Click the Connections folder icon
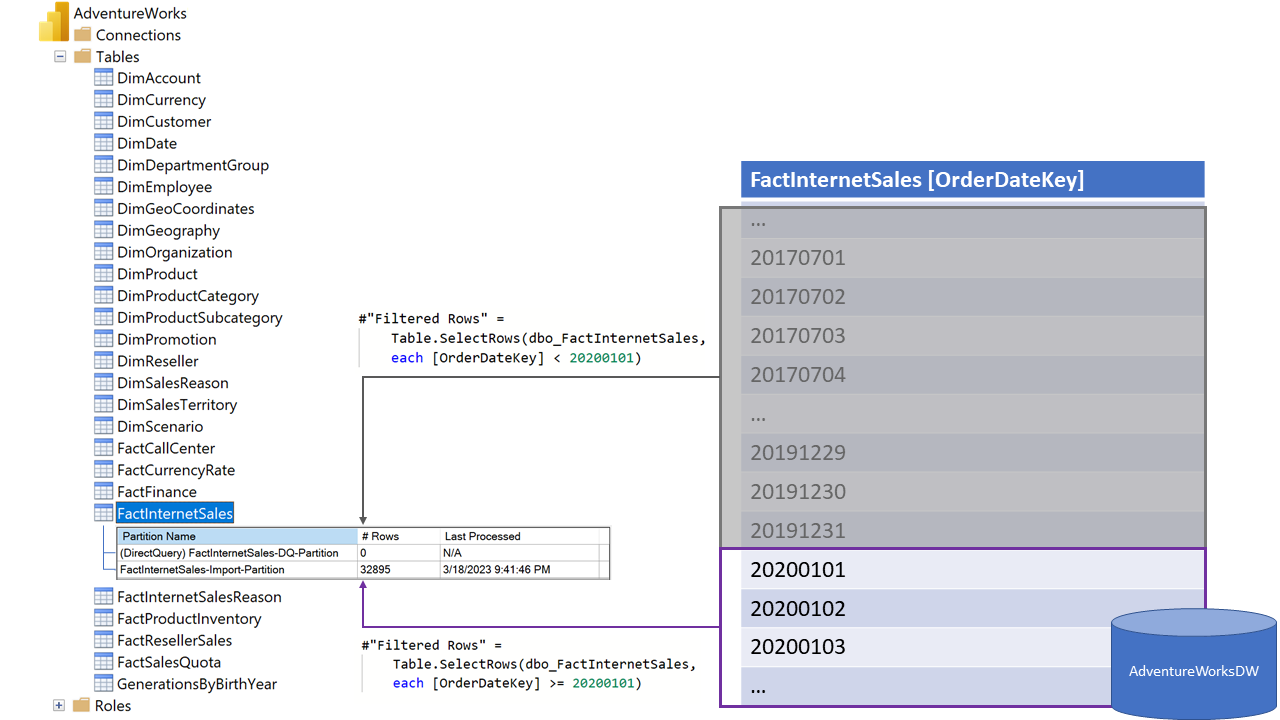This screenshot has width=1280, height=720. click(82, 34)
